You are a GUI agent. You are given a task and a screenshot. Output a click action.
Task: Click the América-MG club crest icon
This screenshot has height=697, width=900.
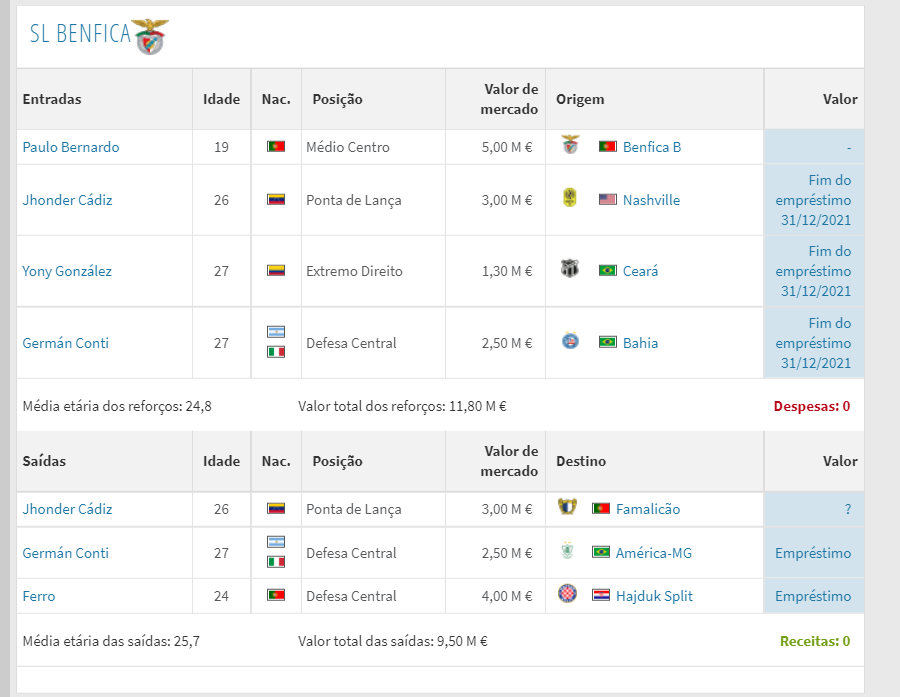coord(568,551)
